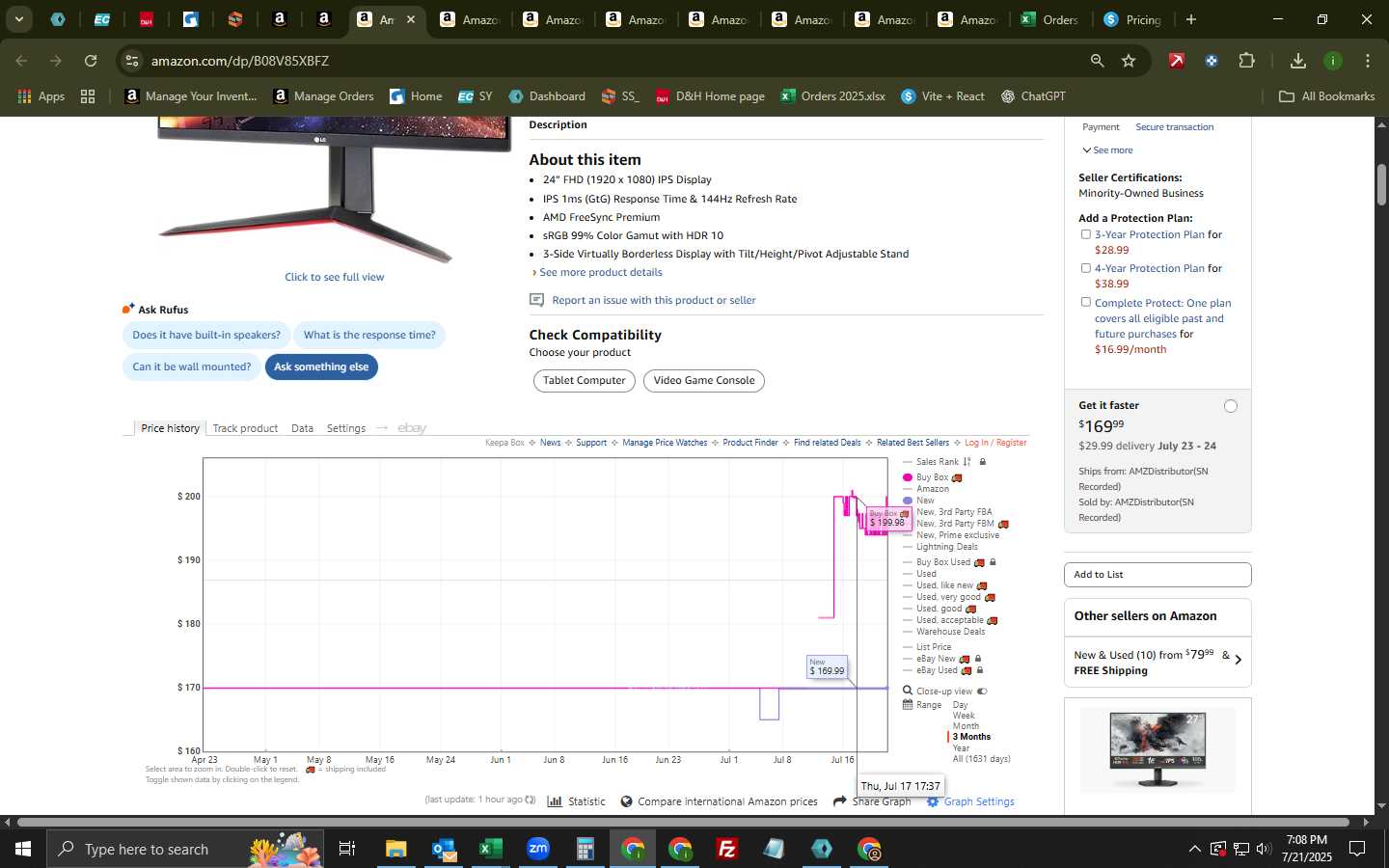This screenshot has height=868, width=1389.
Task: Reload the Amazon product page
Action: click(91, 61)
